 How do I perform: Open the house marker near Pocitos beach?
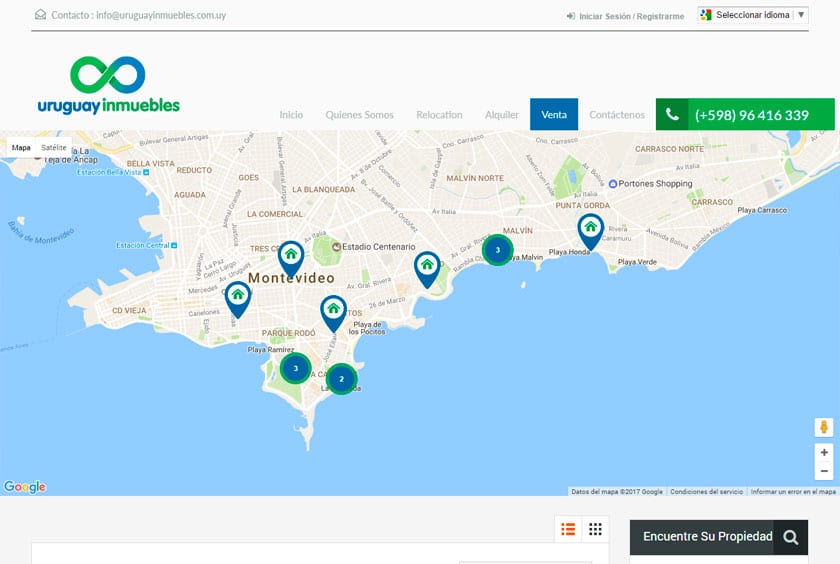click(333, 313)
